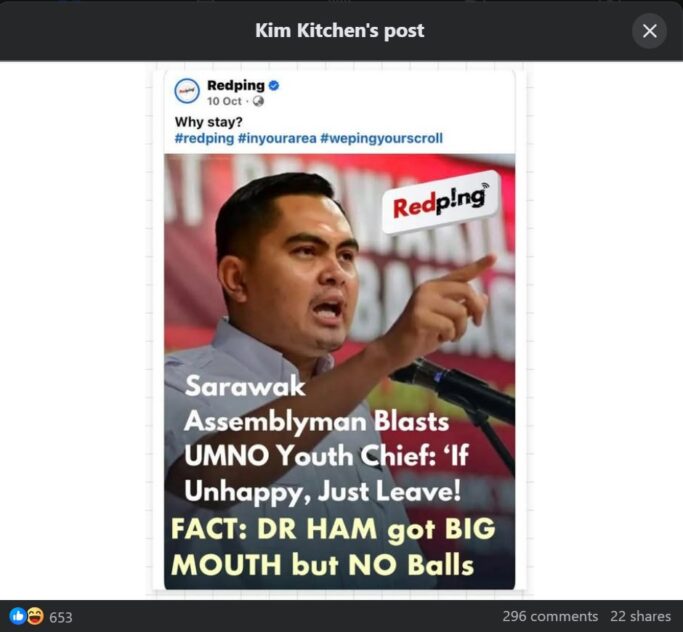
Task: Open the 653 reactions list
Action: coord(61,617)
